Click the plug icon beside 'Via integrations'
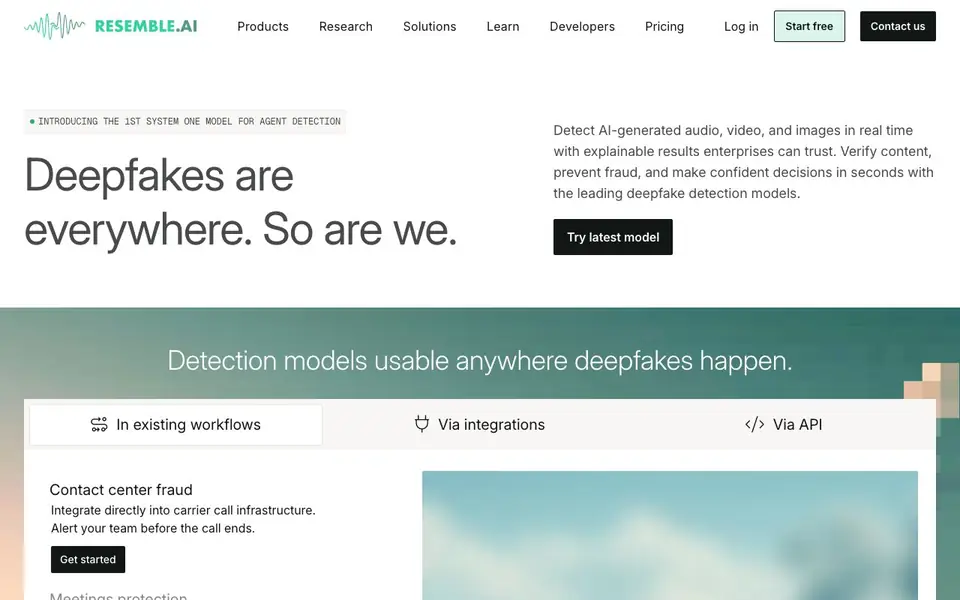960x600 pixels. point(422,424)
